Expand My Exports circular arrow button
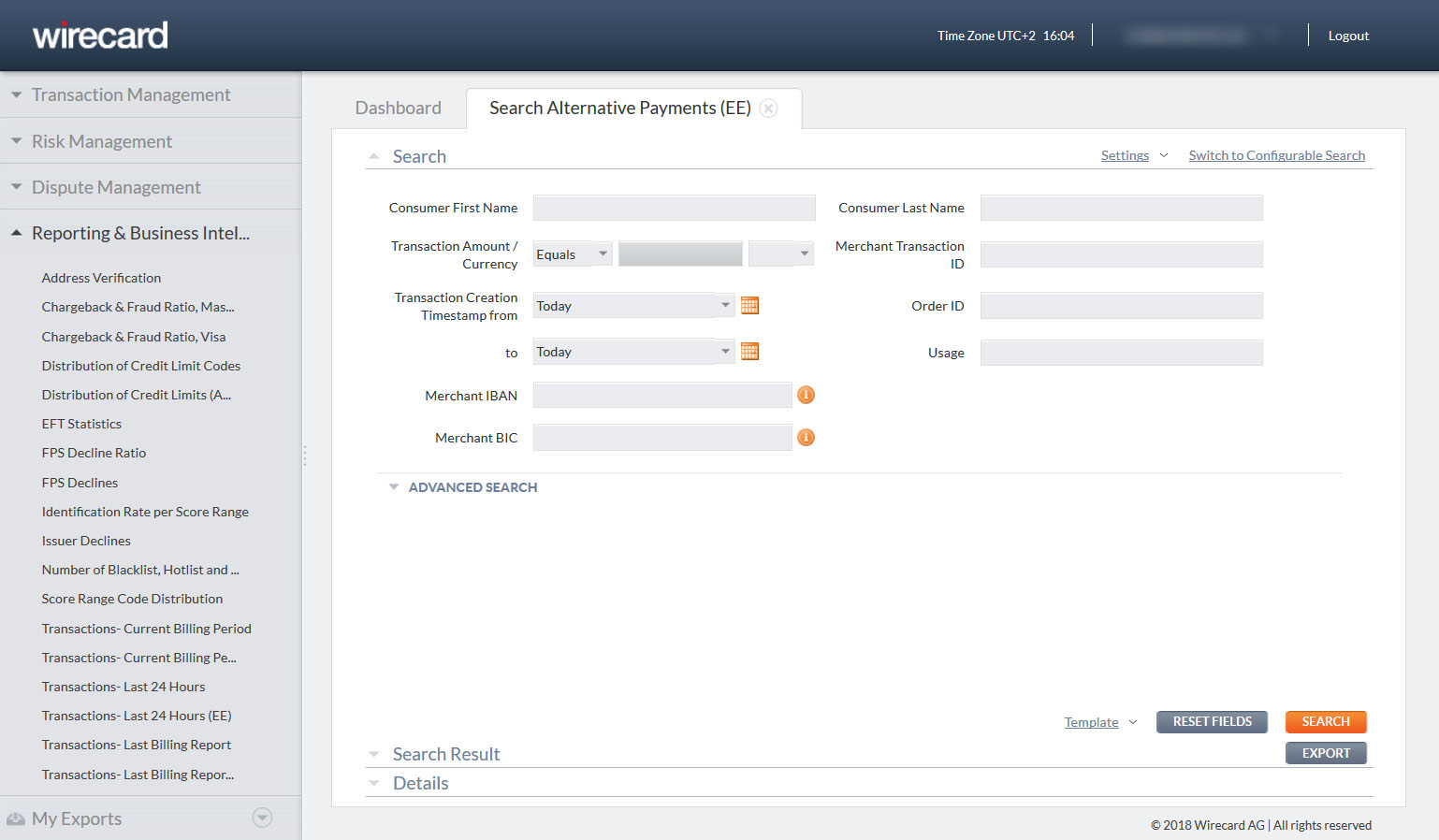This screenshot has height=840, width=1439. point(263,818)
